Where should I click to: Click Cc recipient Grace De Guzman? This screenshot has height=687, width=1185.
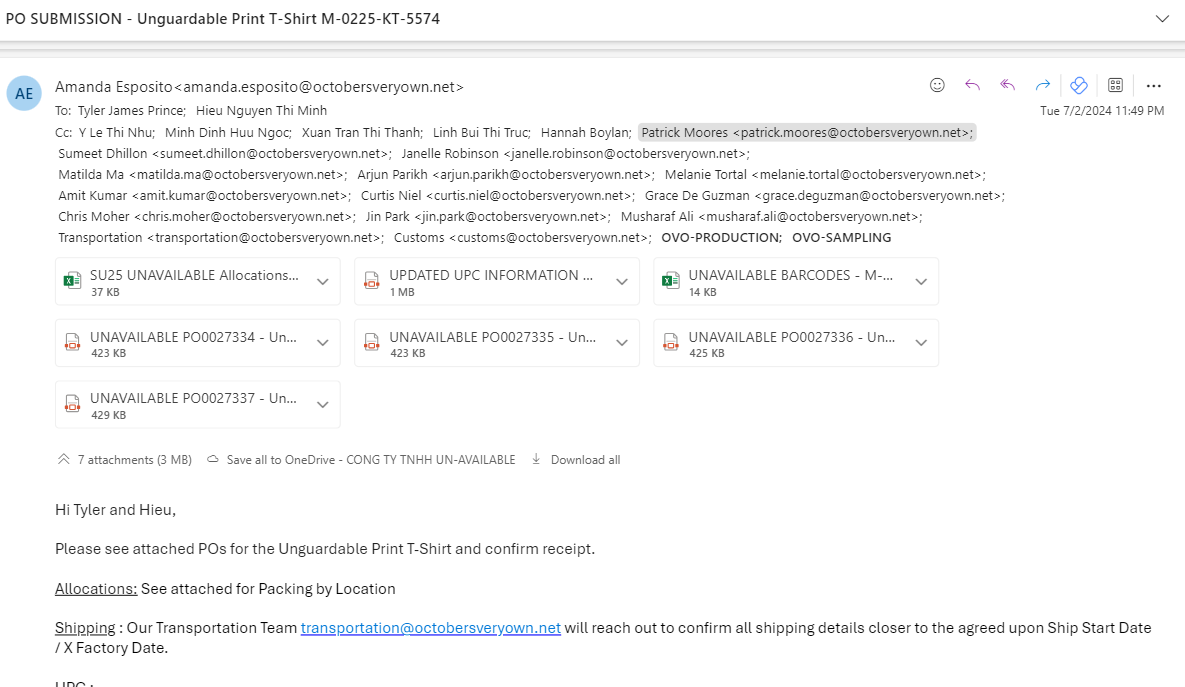tap(825, 196)
